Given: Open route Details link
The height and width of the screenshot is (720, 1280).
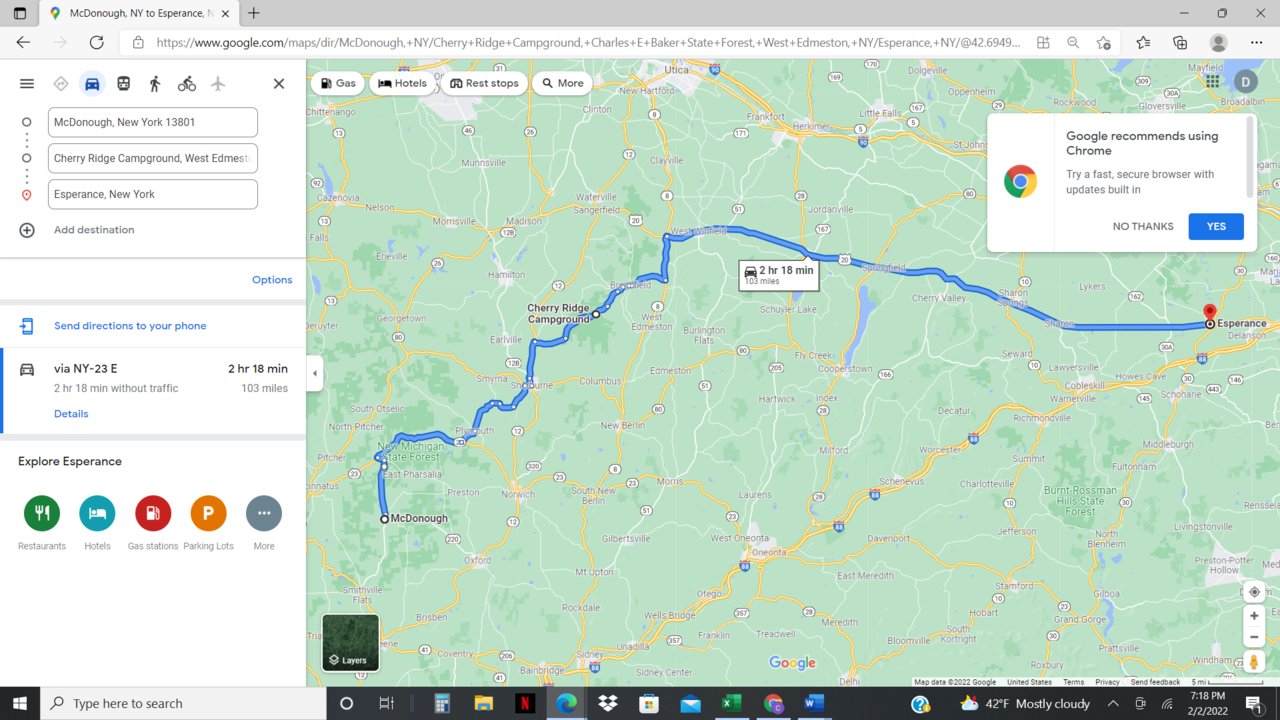Looking at the screenshot, I should coord(71,414).
